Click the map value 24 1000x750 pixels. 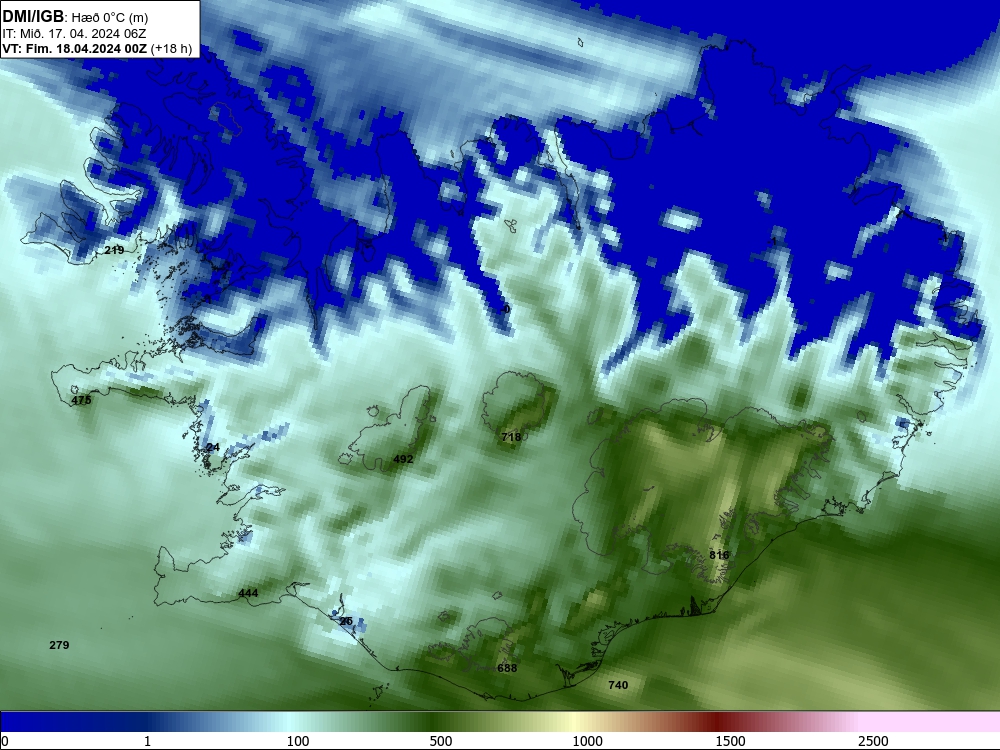click(213, 447)
